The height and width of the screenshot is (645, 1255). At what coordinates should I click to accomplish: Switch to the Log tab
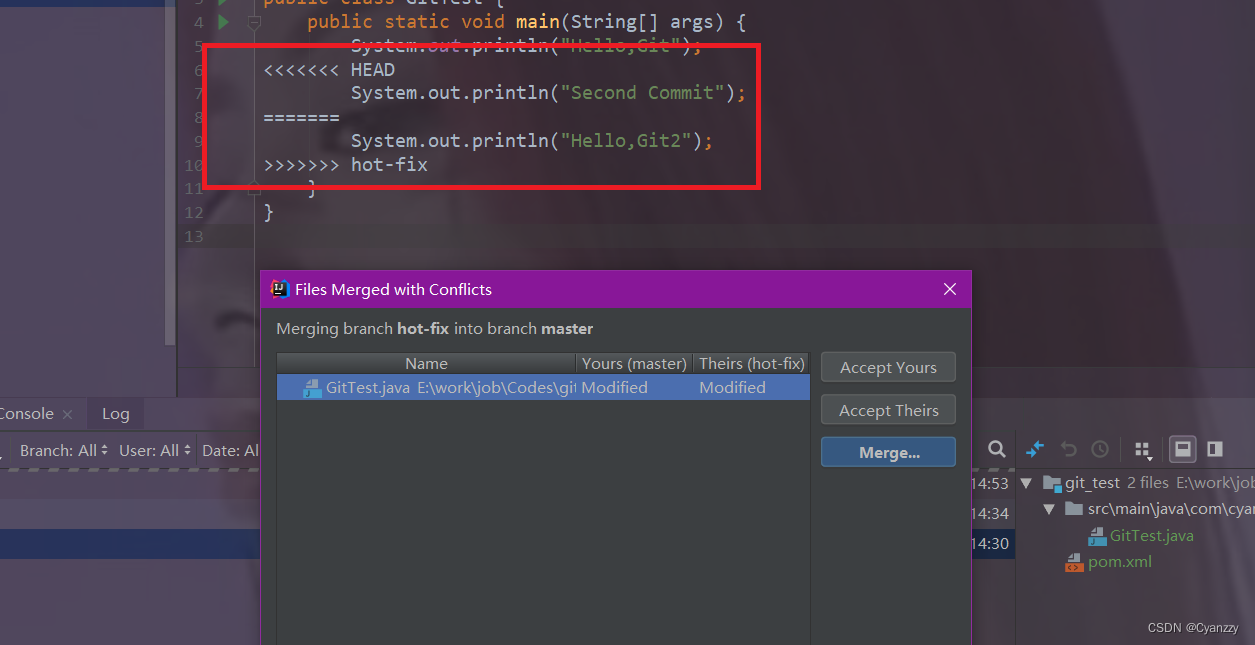[116, 413]
